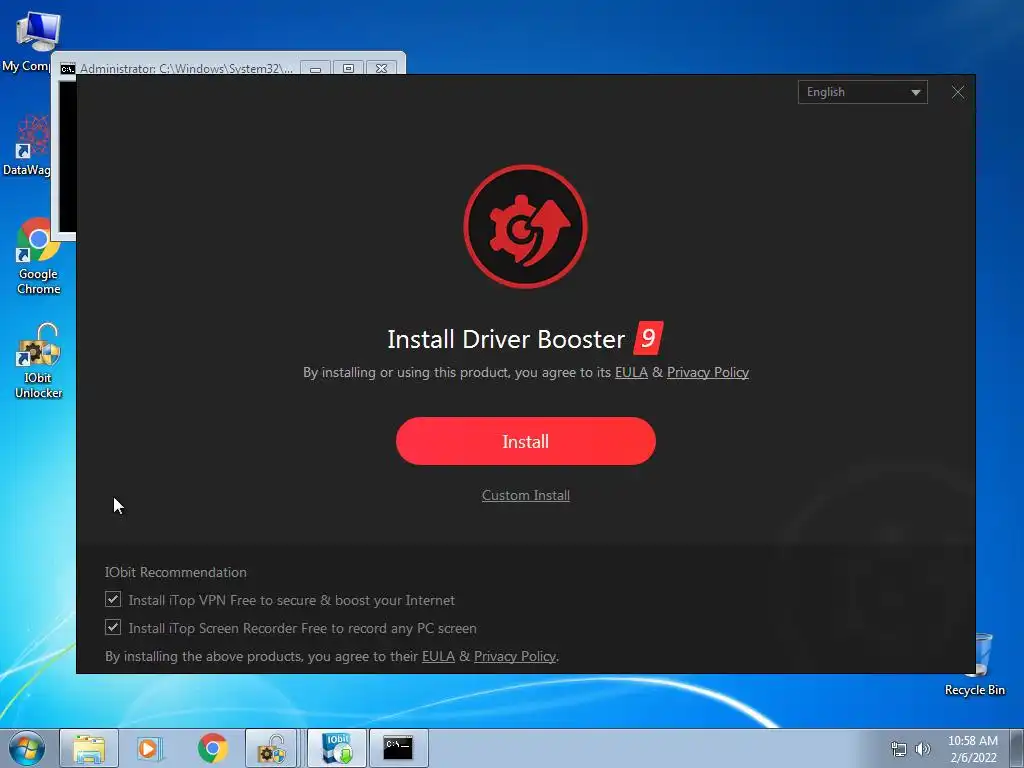1024x768 pixels.
Task: Open the Custom Install link
Action: [x=526, y=496]
